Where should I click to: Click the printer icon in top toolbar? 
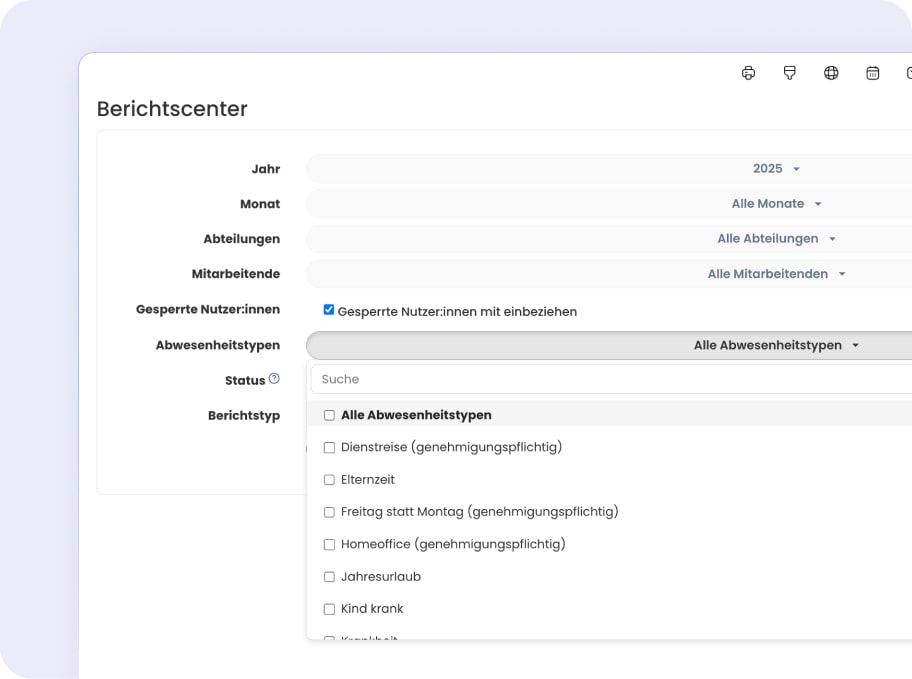tap(748, 73)
